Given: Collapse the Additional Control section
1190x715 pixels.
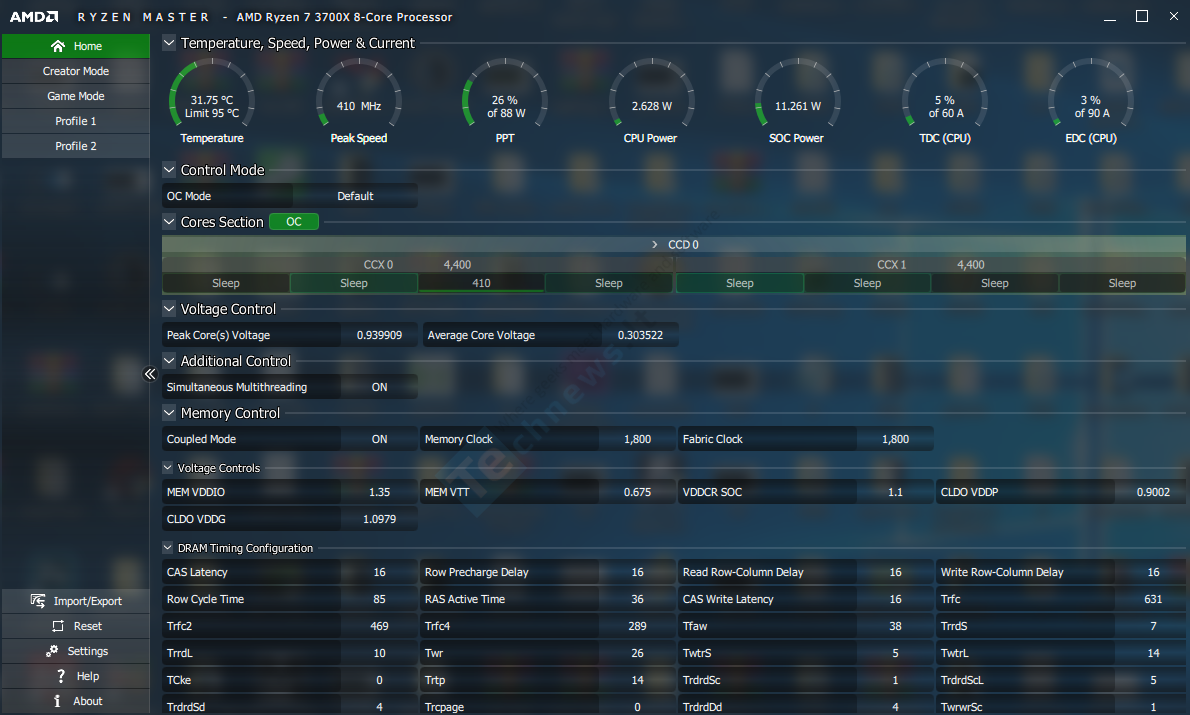Looking at the screenshot, I should [169, 361].
